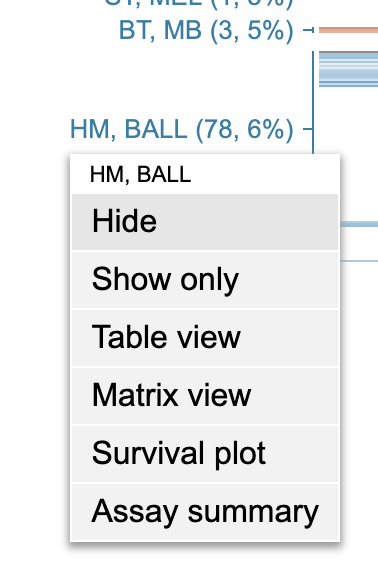Click the BT, MB (3, 5%) row label
This screenshot has height=568, width=378.
[206, 30]
